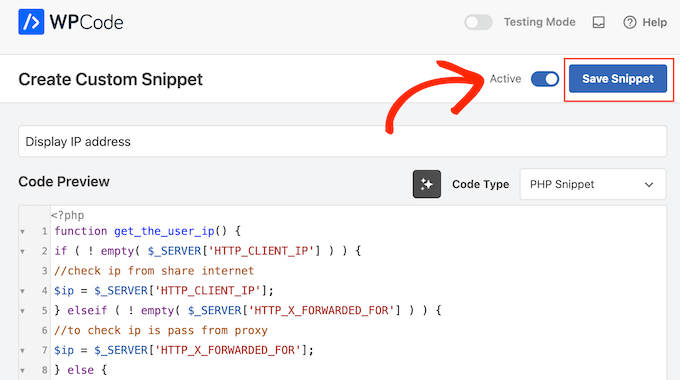
Task: Click the Display IP address title field
Action: pyautogui.click(x=343, y=141)
